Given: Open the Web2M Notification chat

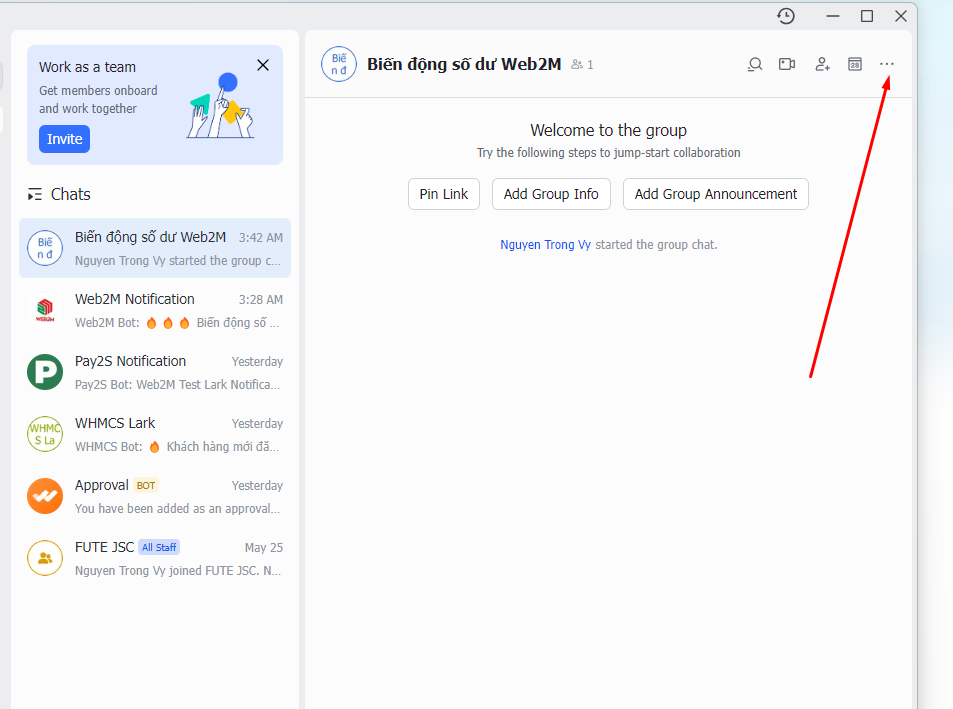Looking at the screenshot, I should pyautogui.click(x=155, y=310).
